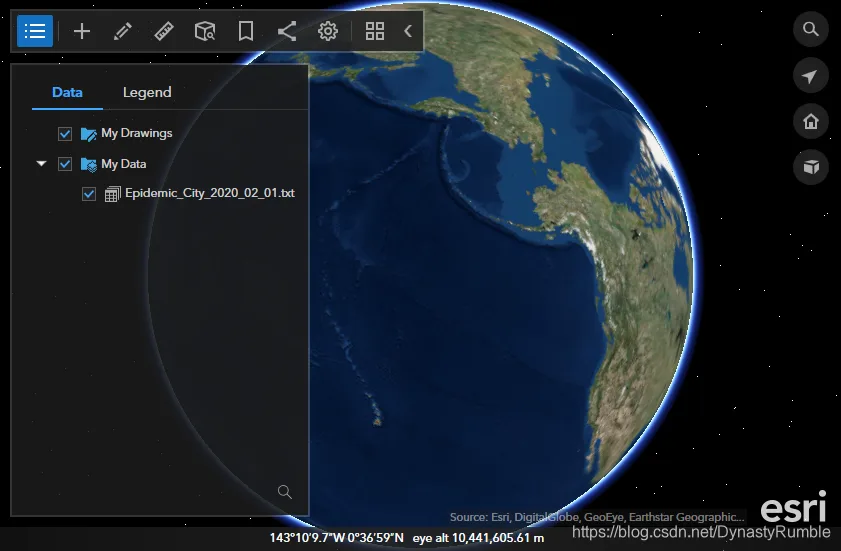Open the Bookmarks tool

(x=246, y=31)
